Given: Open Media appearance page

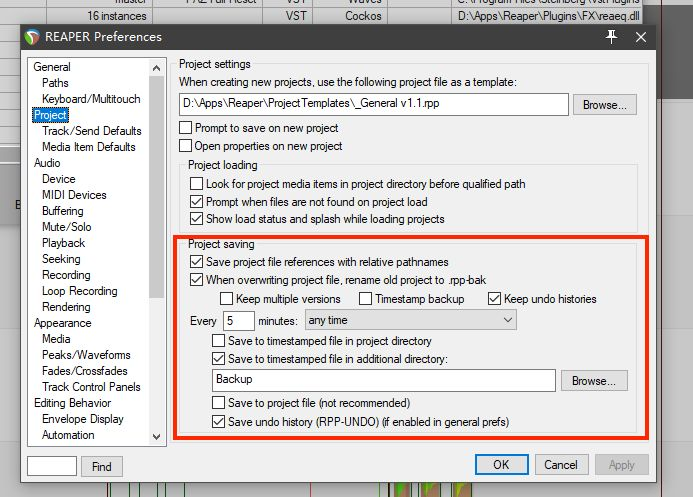Looking at the screenshot, I should click(56, 339).
